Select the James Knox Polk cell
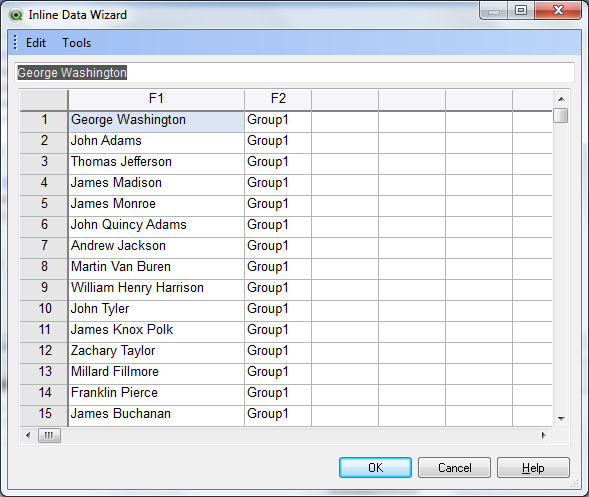Screen dimensions: 589x497 point(156,332)
